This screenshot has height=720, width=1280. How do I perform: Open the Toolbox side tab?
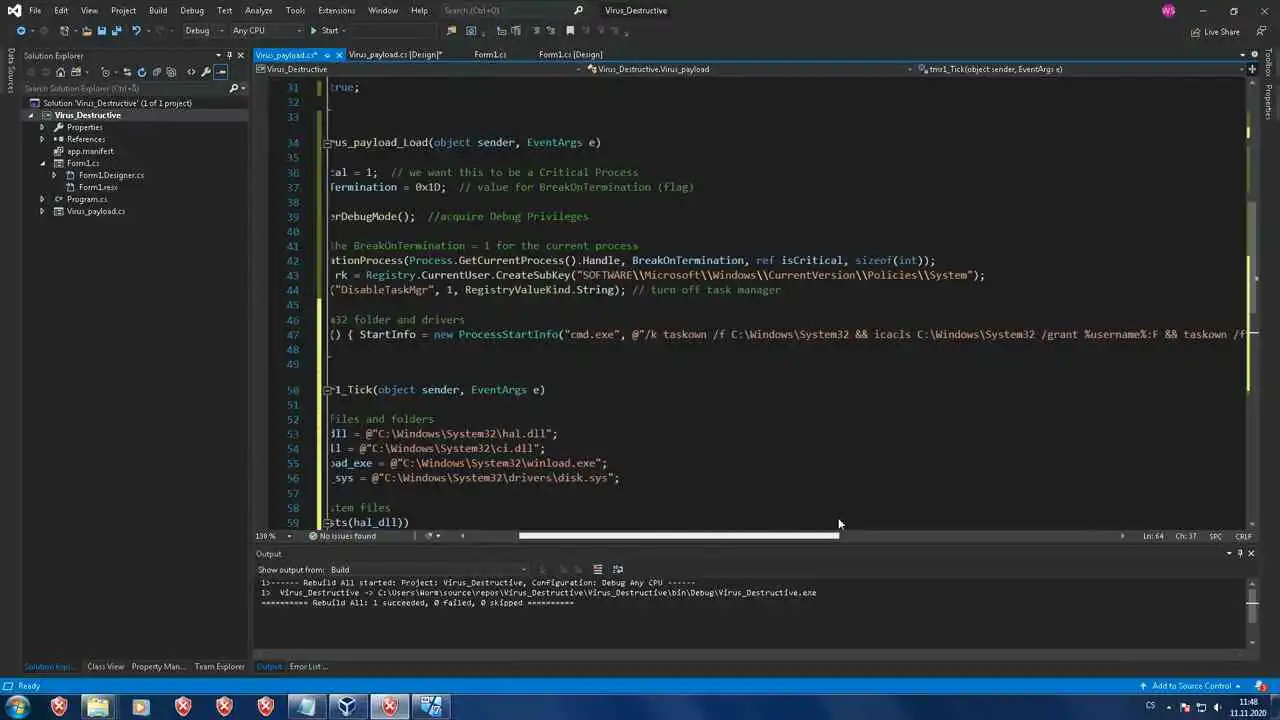click(1268, 62)
